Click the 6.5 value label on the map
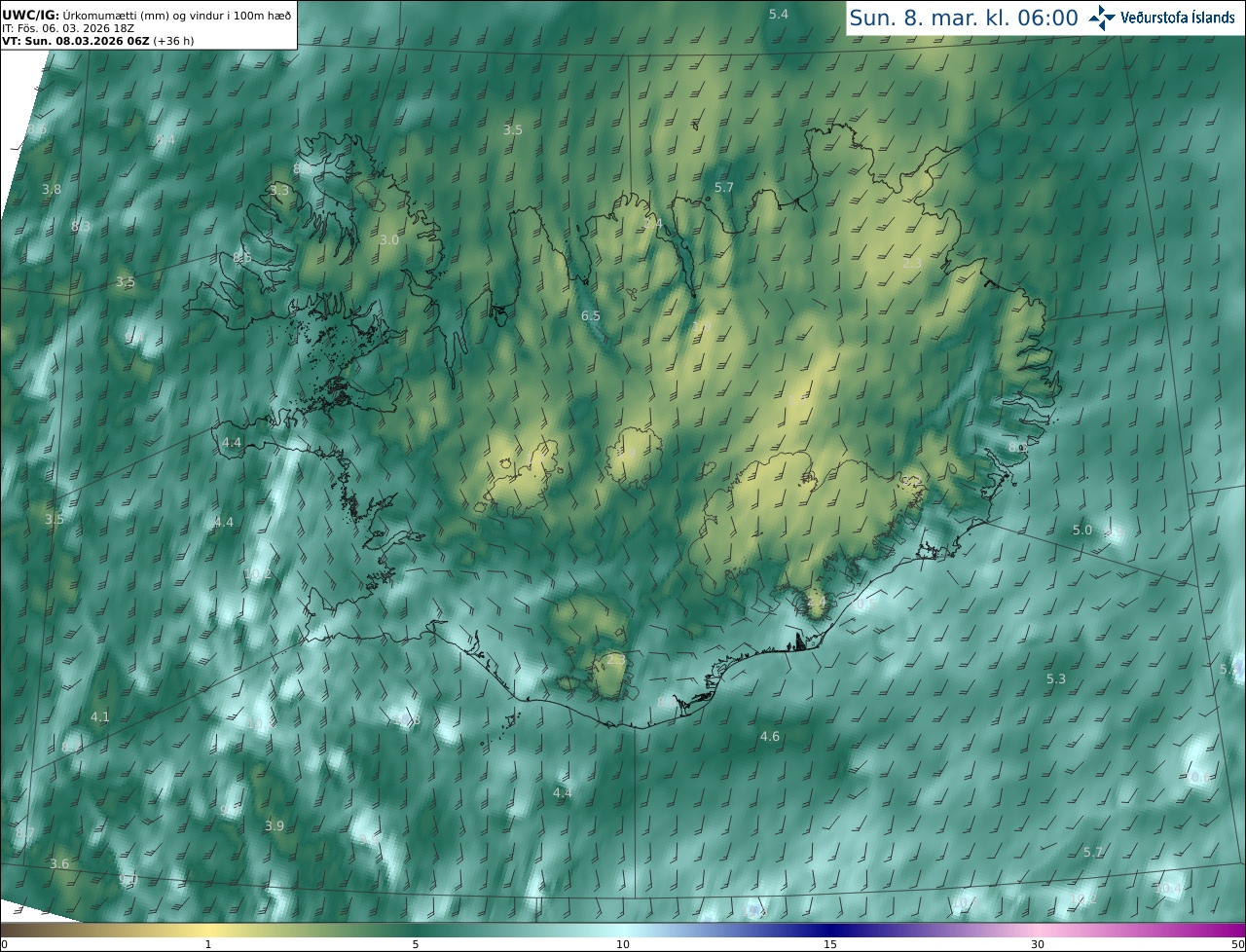This screenshot has height=952, width=1246. [591, 316]
